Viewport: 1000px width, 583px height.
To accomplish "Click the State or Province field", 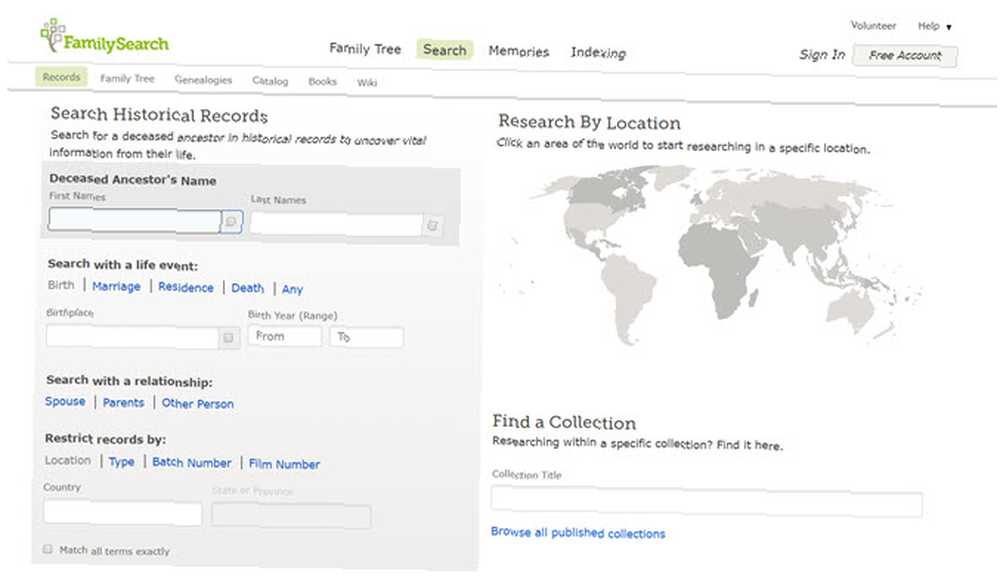I will (x=291, y=515).
